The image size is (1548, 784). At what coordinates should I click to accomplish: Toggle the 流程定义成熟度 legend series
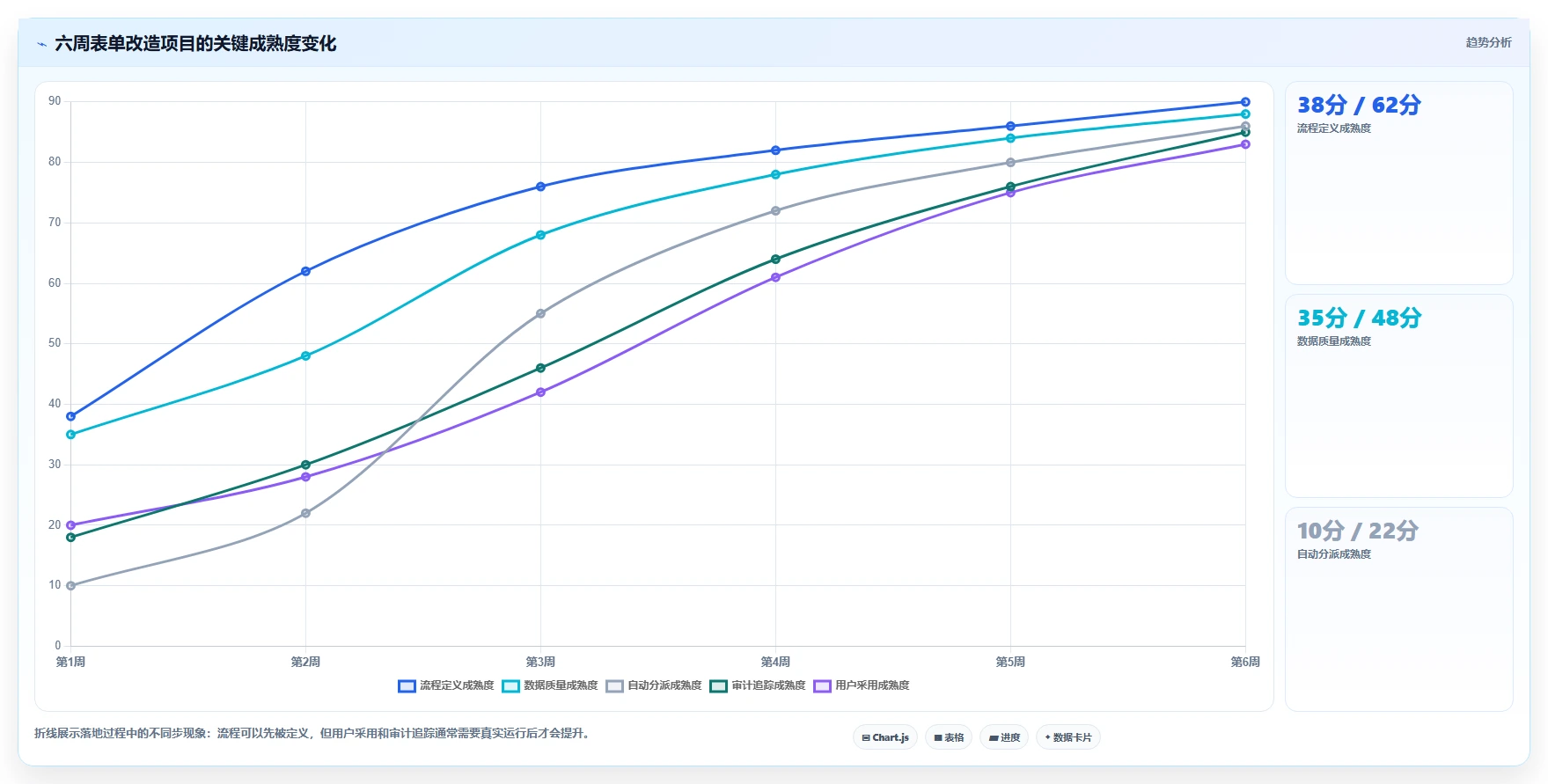click(x=446, y=685)
